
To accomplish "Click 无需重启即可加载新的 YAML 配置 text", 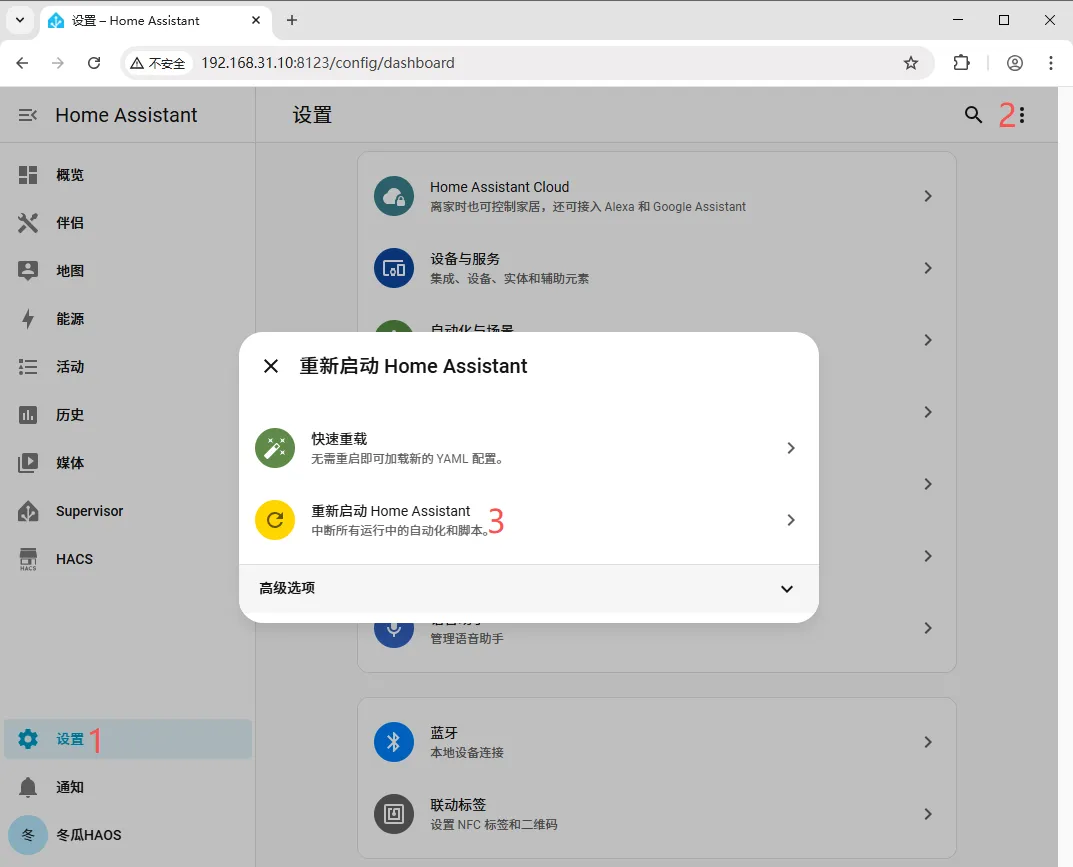I will (409, 458).
